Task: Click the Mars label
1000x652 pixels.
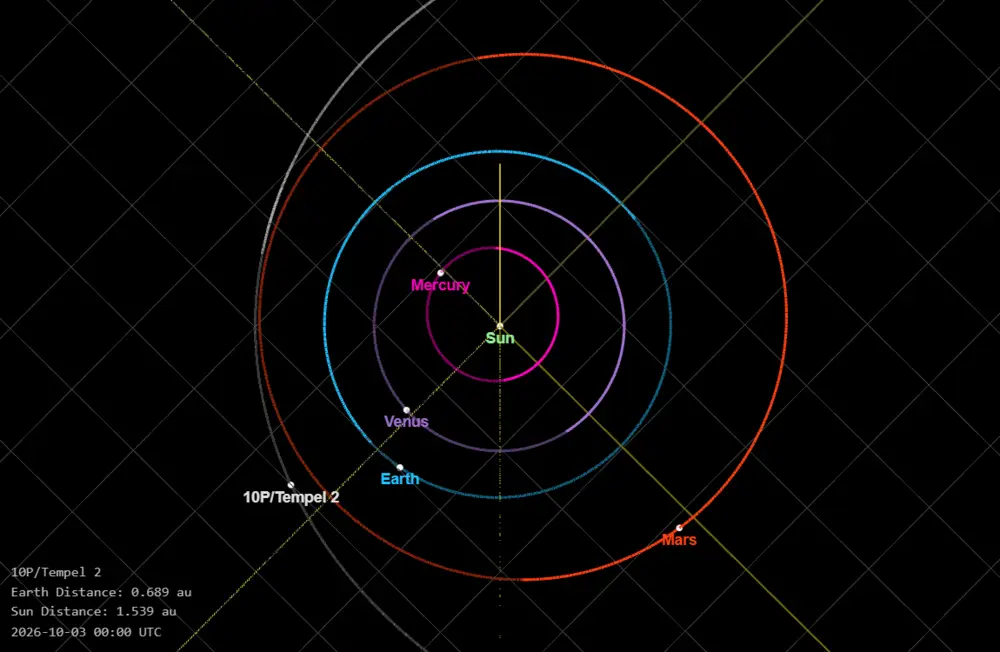Action: click(679, 540)
